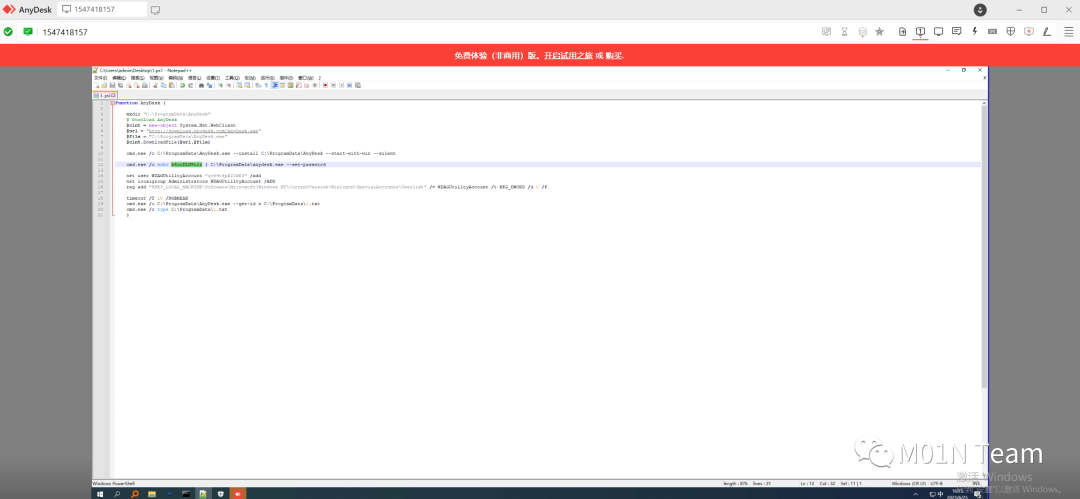This screenshot has height=499, width=1080.
Task: Click the 购买 link in red banner
Action: [x=614, y=55]
